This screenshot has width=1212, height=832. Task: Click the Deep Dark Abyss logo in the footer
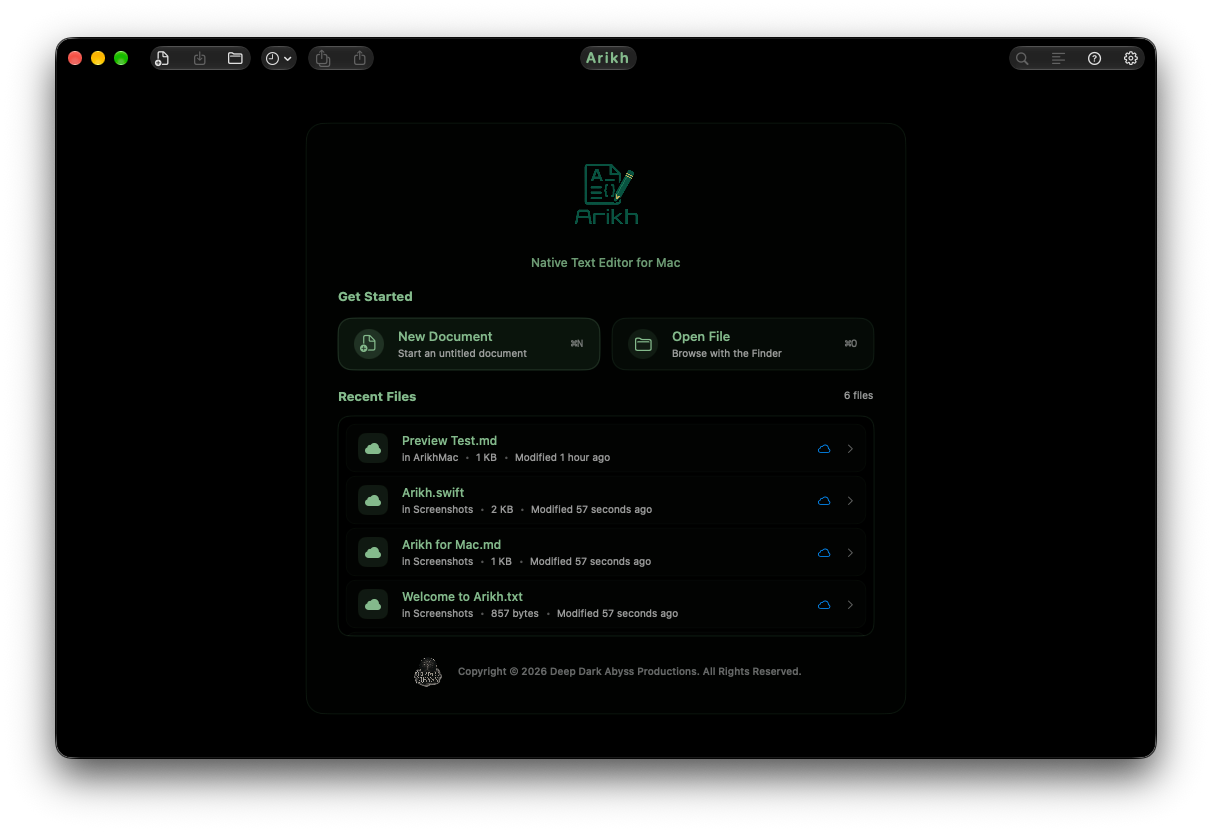tap(428, 672)
